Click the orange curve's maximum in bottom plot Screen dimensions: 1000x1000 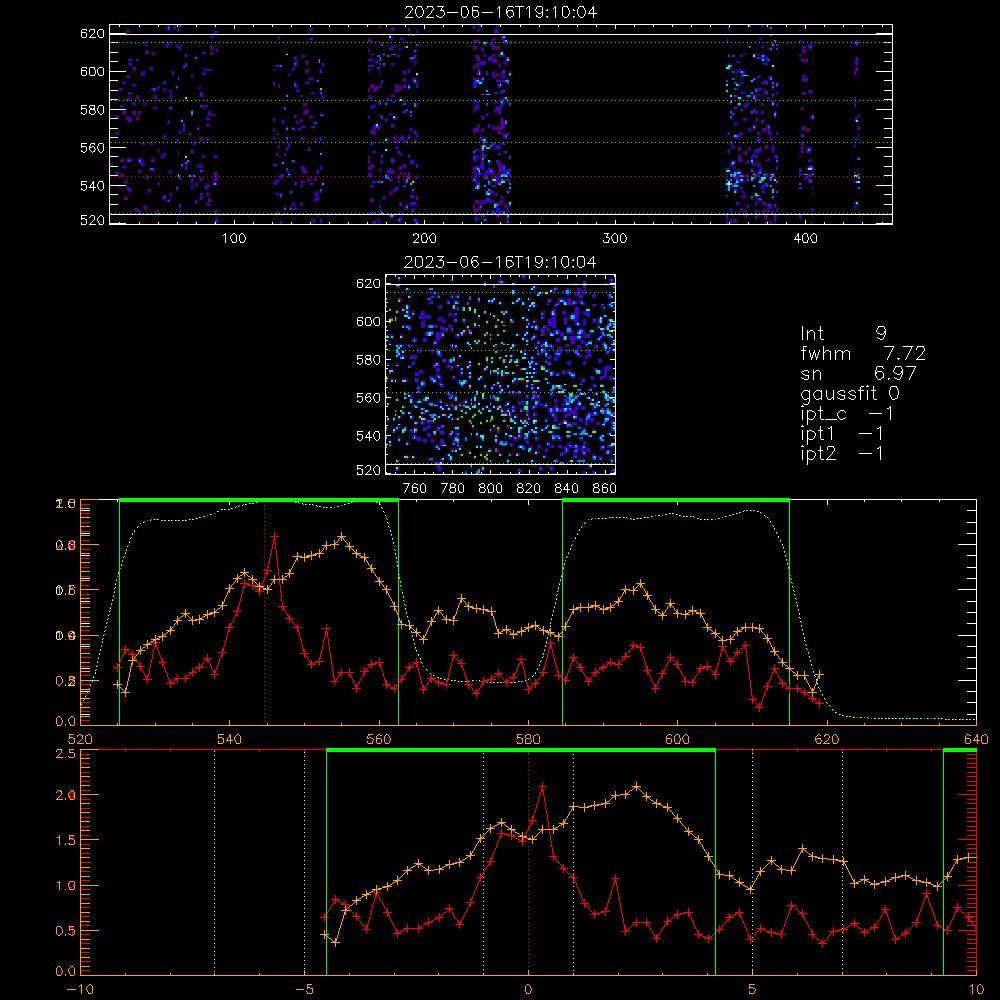click(636, 786)
